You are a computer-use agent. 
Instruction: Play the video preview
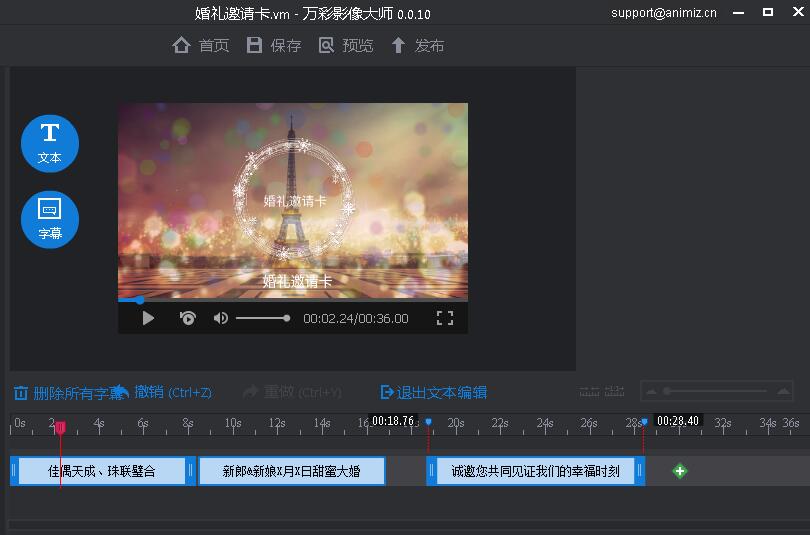[148, 318]
